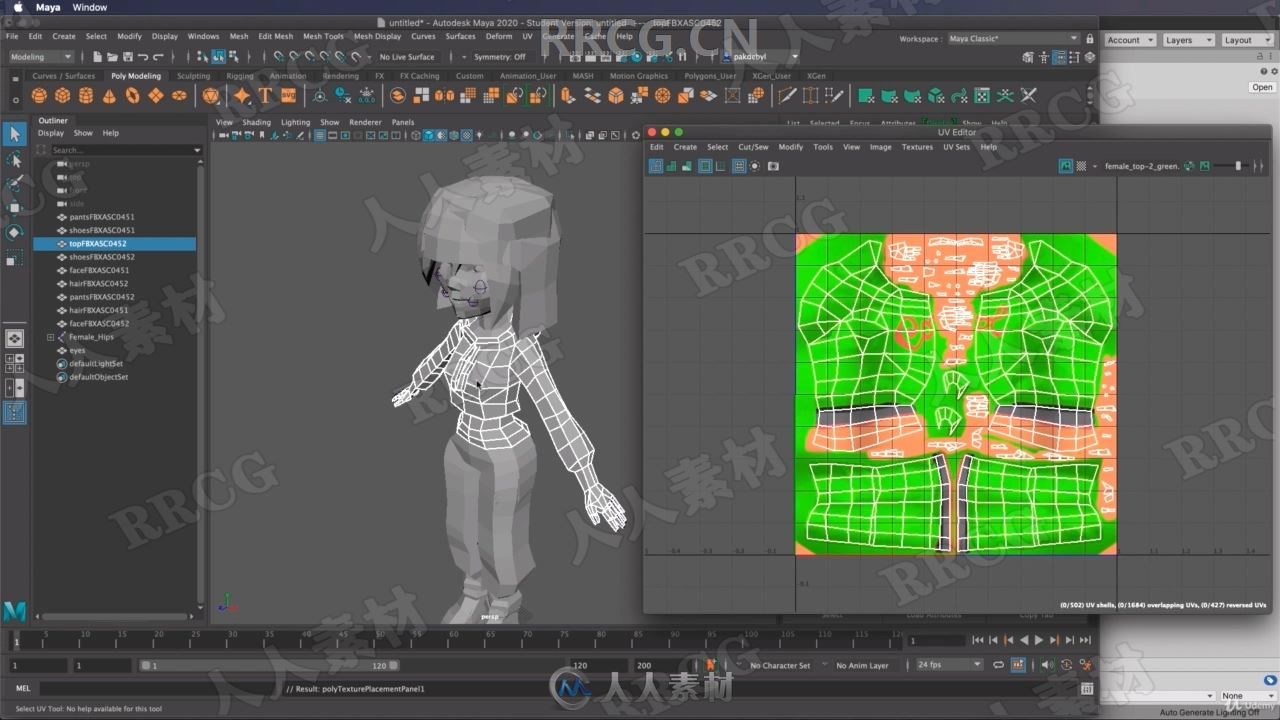Click the MEL script editor icon
Screen dimensions: 1280x720
tap(1087, 688)
